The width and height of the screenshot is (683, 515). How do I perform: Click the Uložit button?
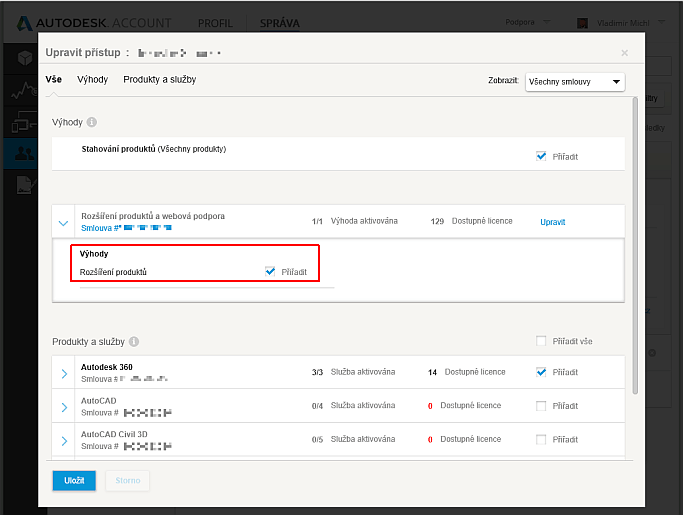[x=74, y=480]
